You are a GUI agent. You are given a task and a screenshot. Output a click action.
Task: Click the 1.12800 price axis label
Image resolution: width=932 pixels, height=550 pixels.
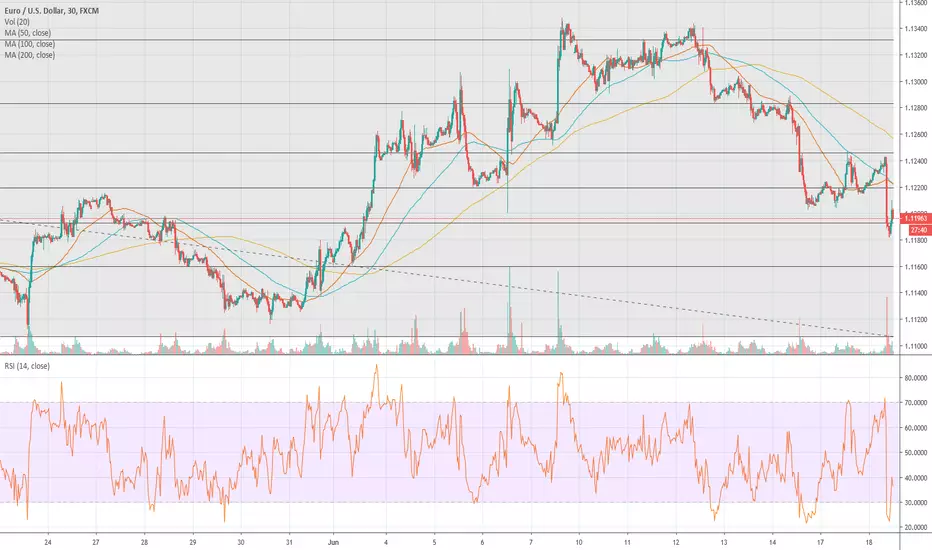(917, 108)
